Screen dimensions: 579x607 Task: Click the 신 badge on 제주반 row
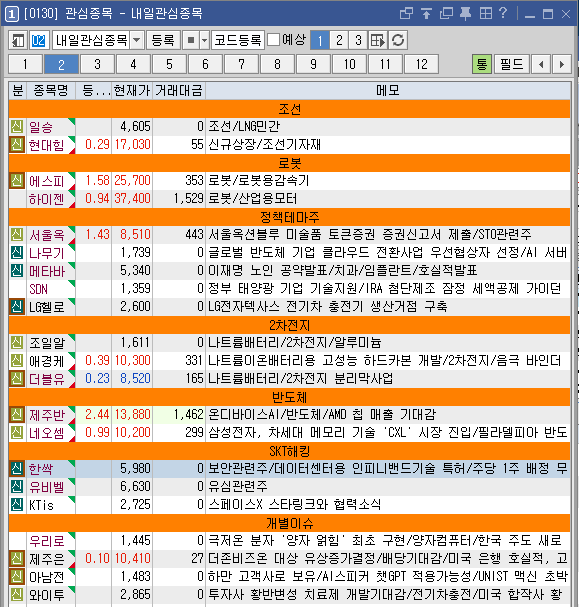pos(17,415)
